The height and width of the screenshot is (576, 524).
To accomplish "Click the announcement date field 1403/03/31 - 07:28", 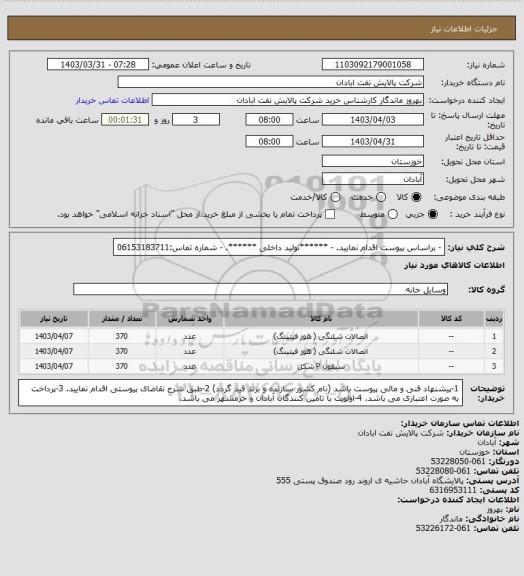I will [x=98, y=64].
